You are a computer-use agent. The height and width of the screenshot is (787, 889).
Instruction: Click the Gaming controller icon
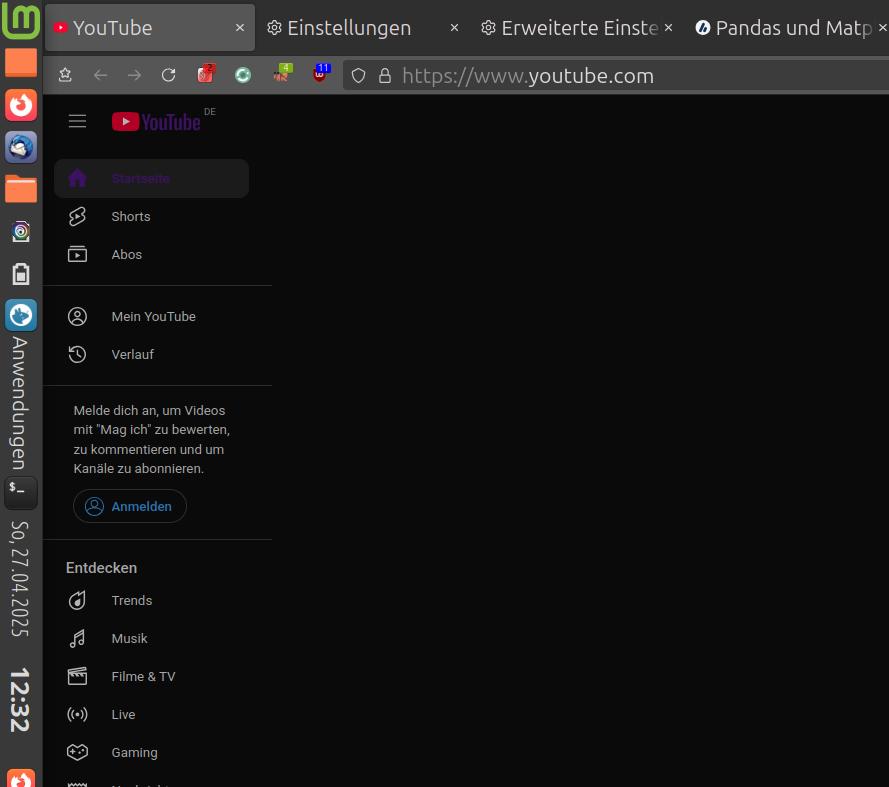pyautogui.click(x=78, y=752)
